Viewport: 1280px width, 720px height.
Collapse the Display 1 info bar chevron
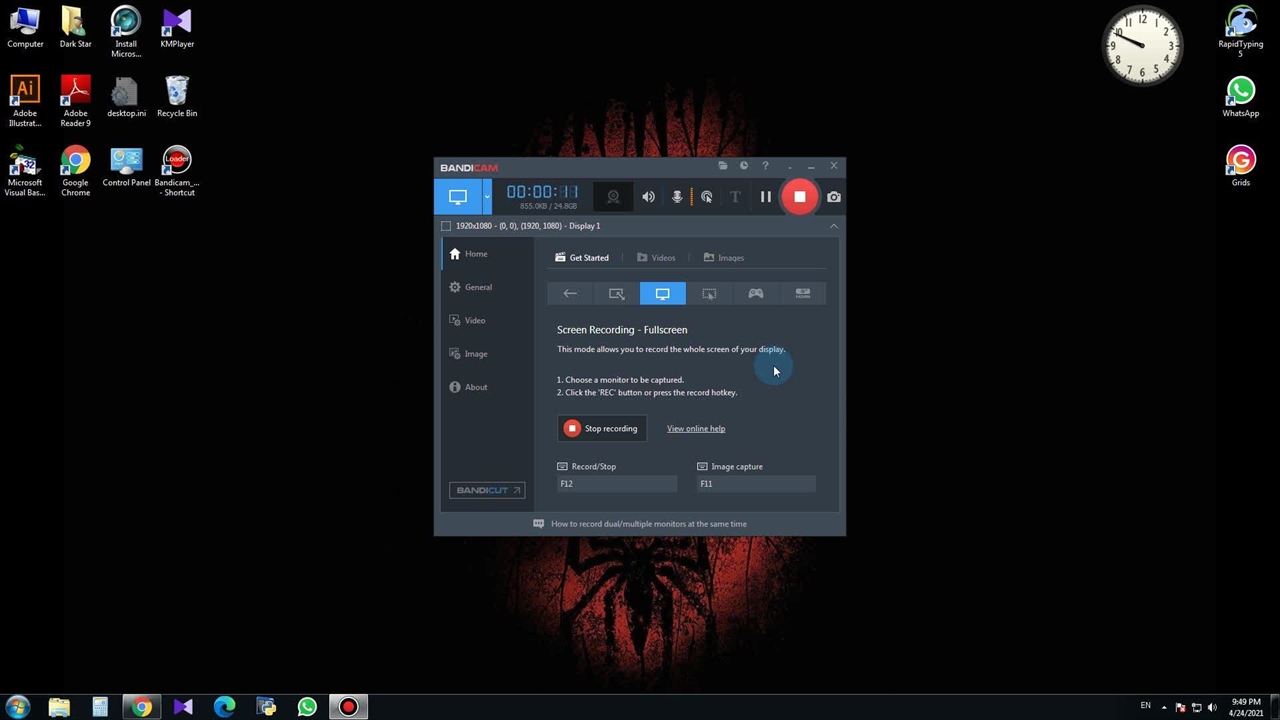(833, 226)
